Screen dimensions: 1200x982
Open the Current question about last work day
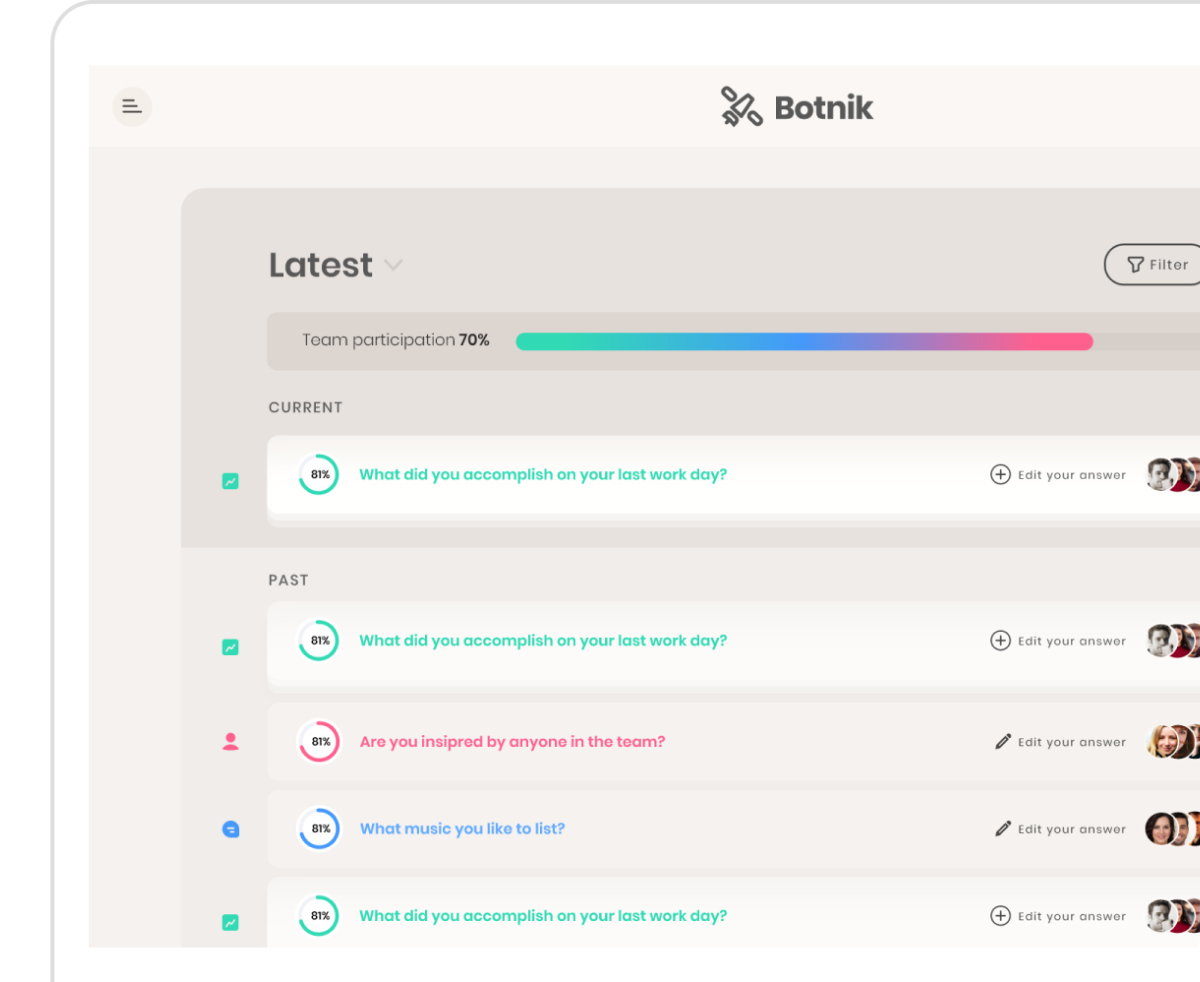tap(543, 475)
